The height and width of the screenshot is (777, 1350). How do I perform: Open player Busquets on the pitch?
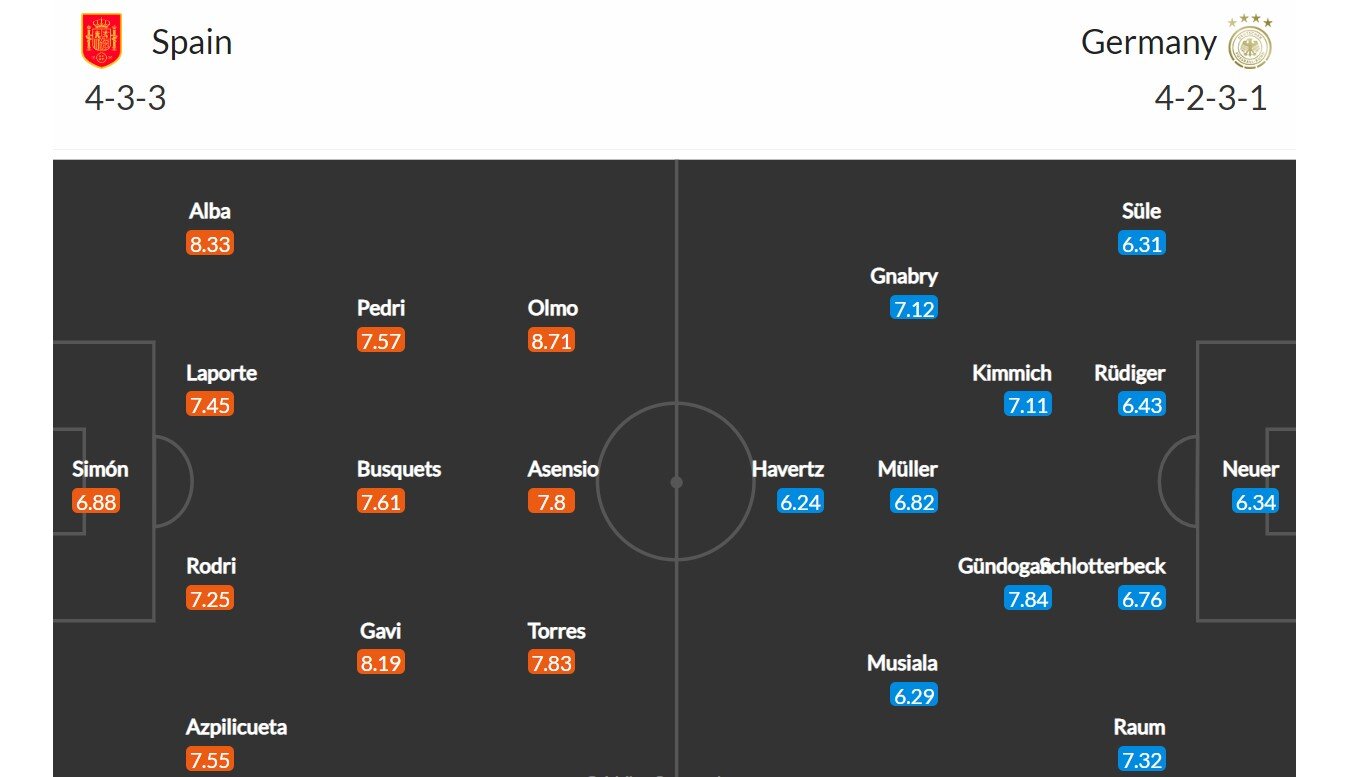point(399,469)
